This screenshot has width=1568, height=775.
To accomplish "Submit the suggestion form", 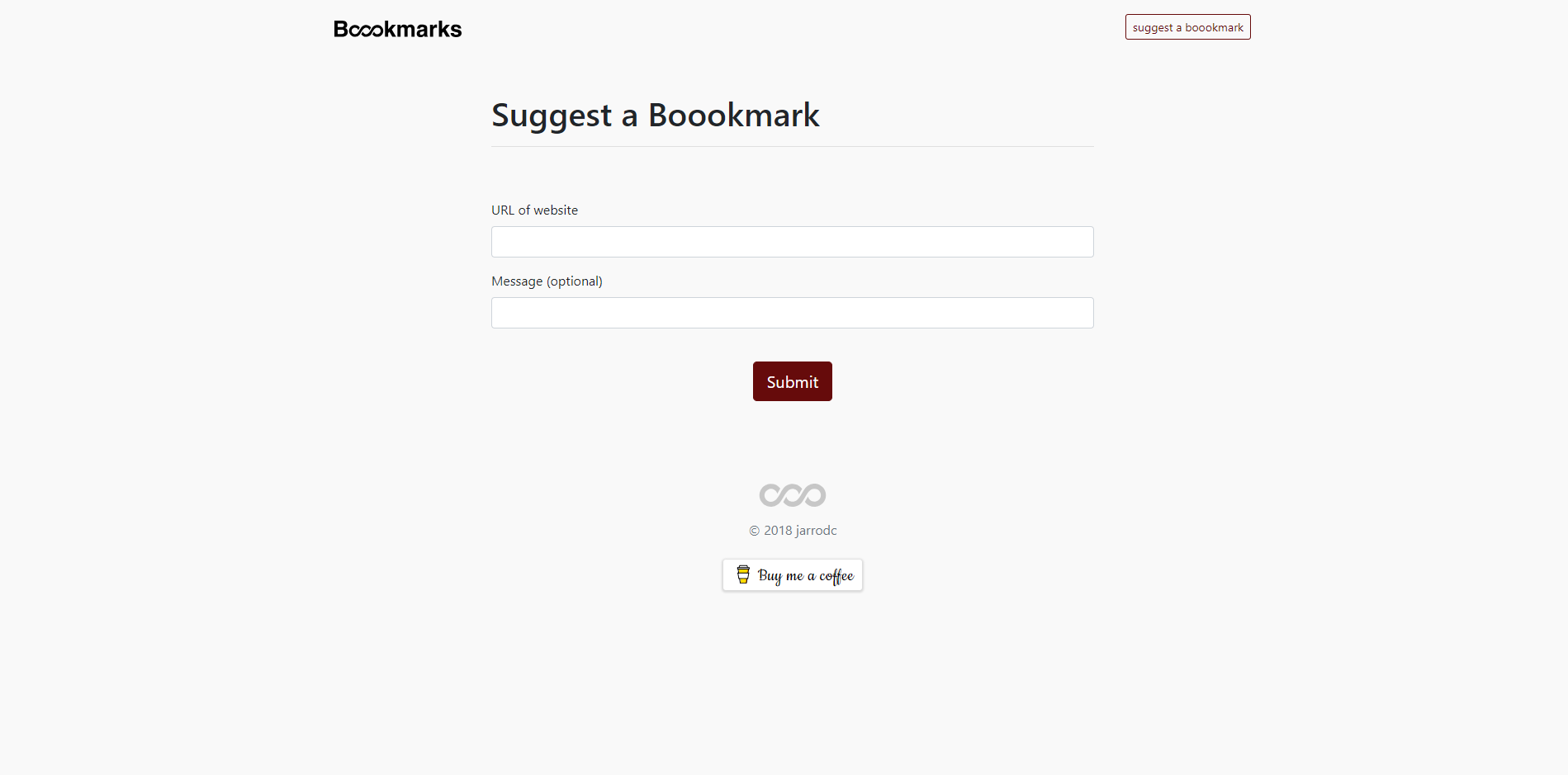I will click(x=792, y=381).
